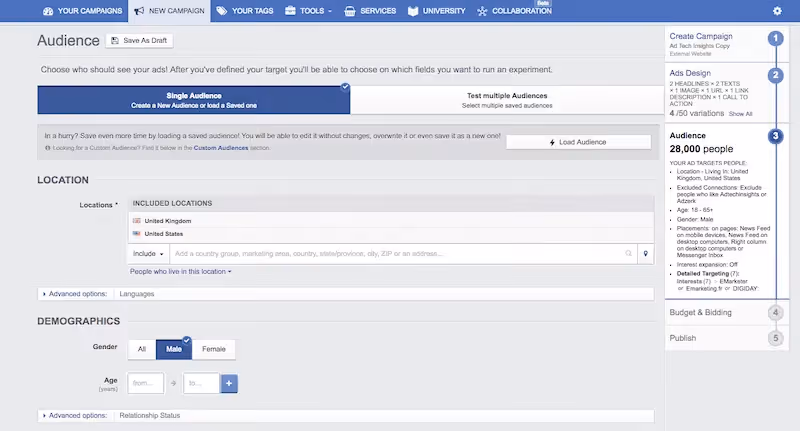Select the Single Audience option
Viewport: 800px width, 431px height.
tap(194, 100)
